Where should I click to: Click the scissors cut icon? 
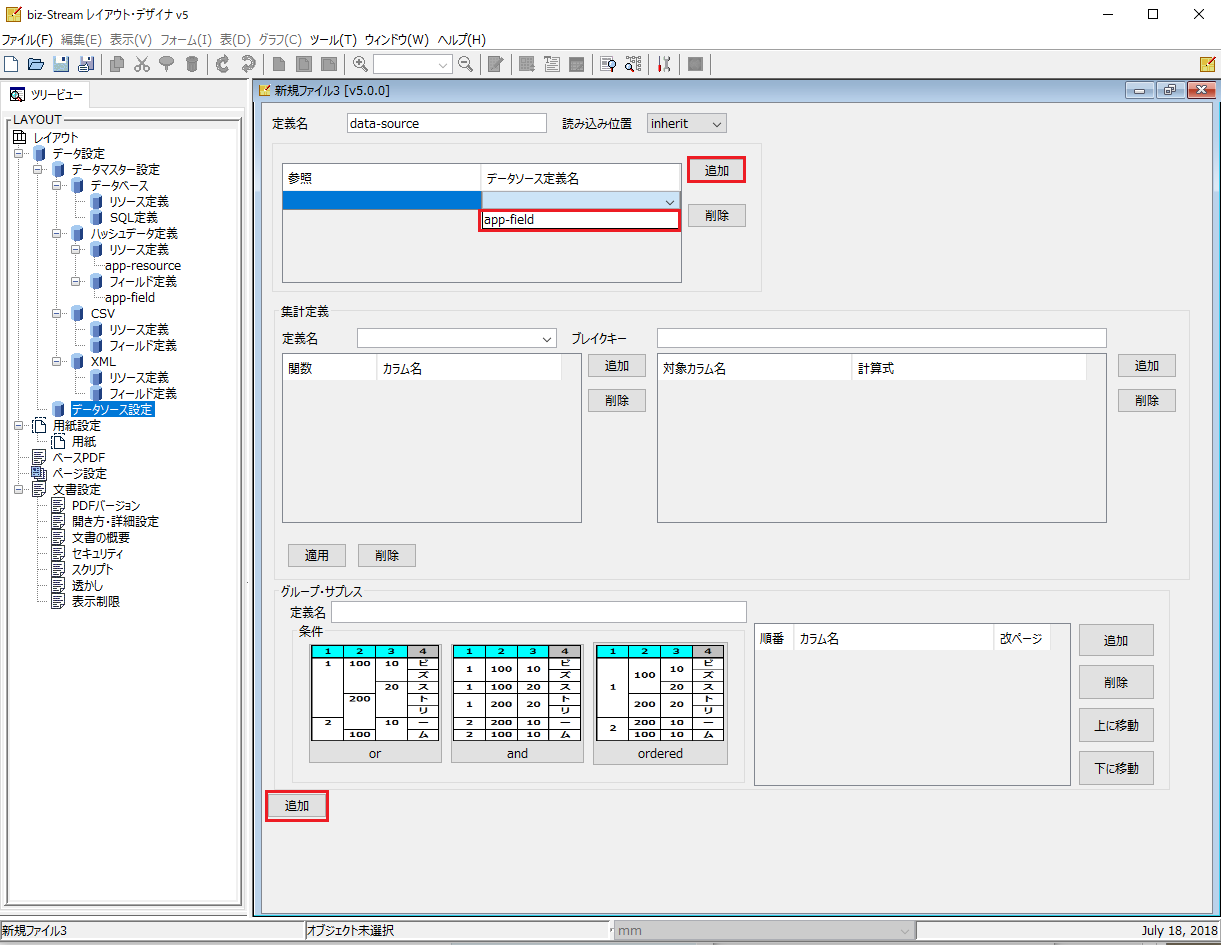142,64
